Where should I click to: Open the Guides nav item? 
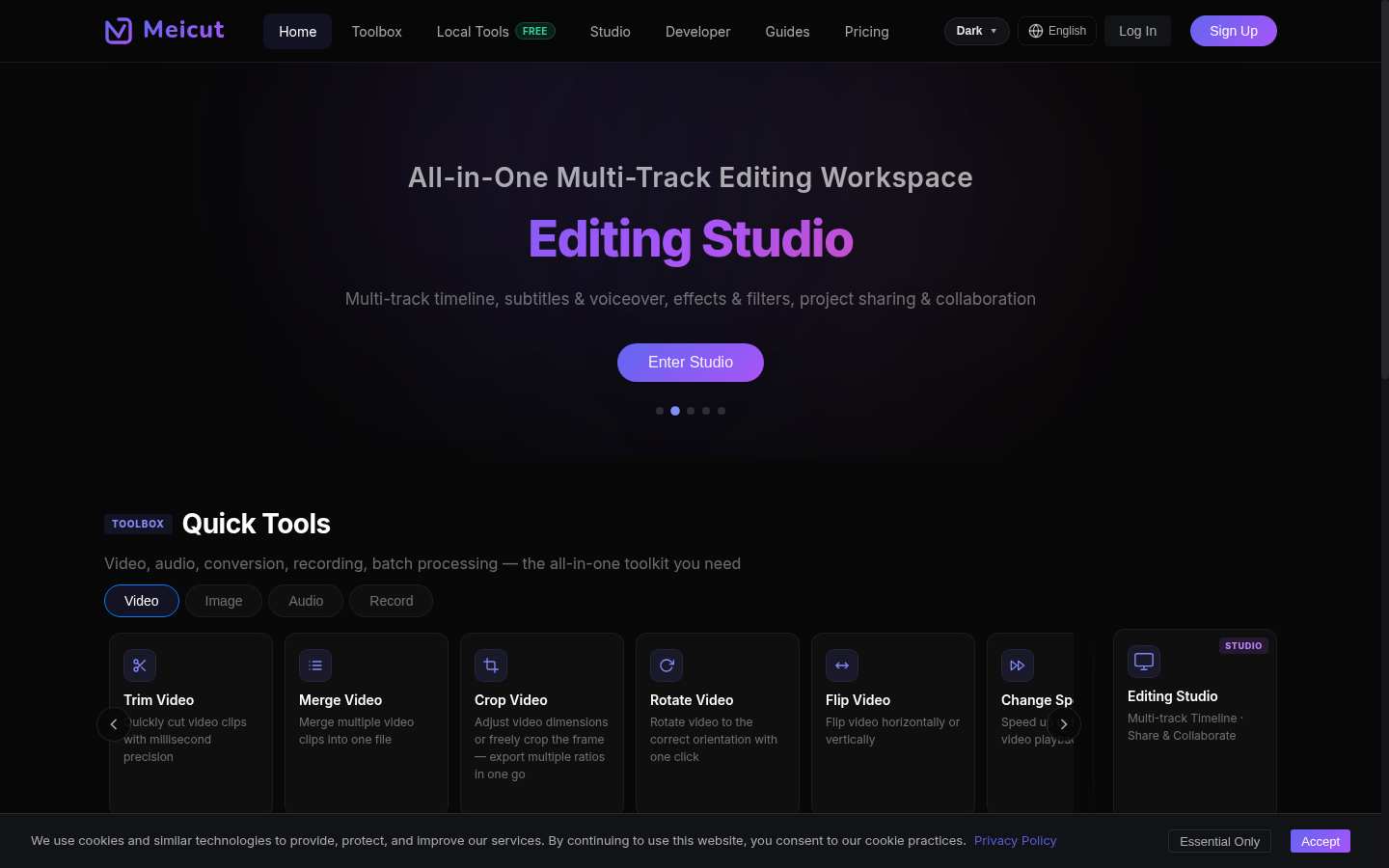pyautogui.click(x=787, y=31)
